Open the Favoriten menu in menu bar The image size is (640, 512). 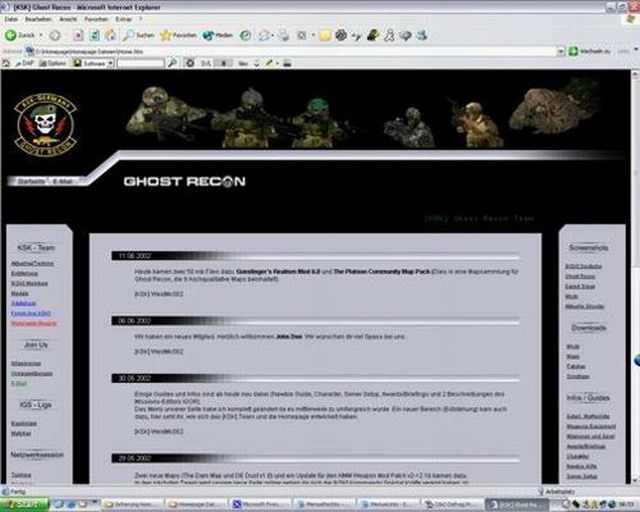pos(98,19)
